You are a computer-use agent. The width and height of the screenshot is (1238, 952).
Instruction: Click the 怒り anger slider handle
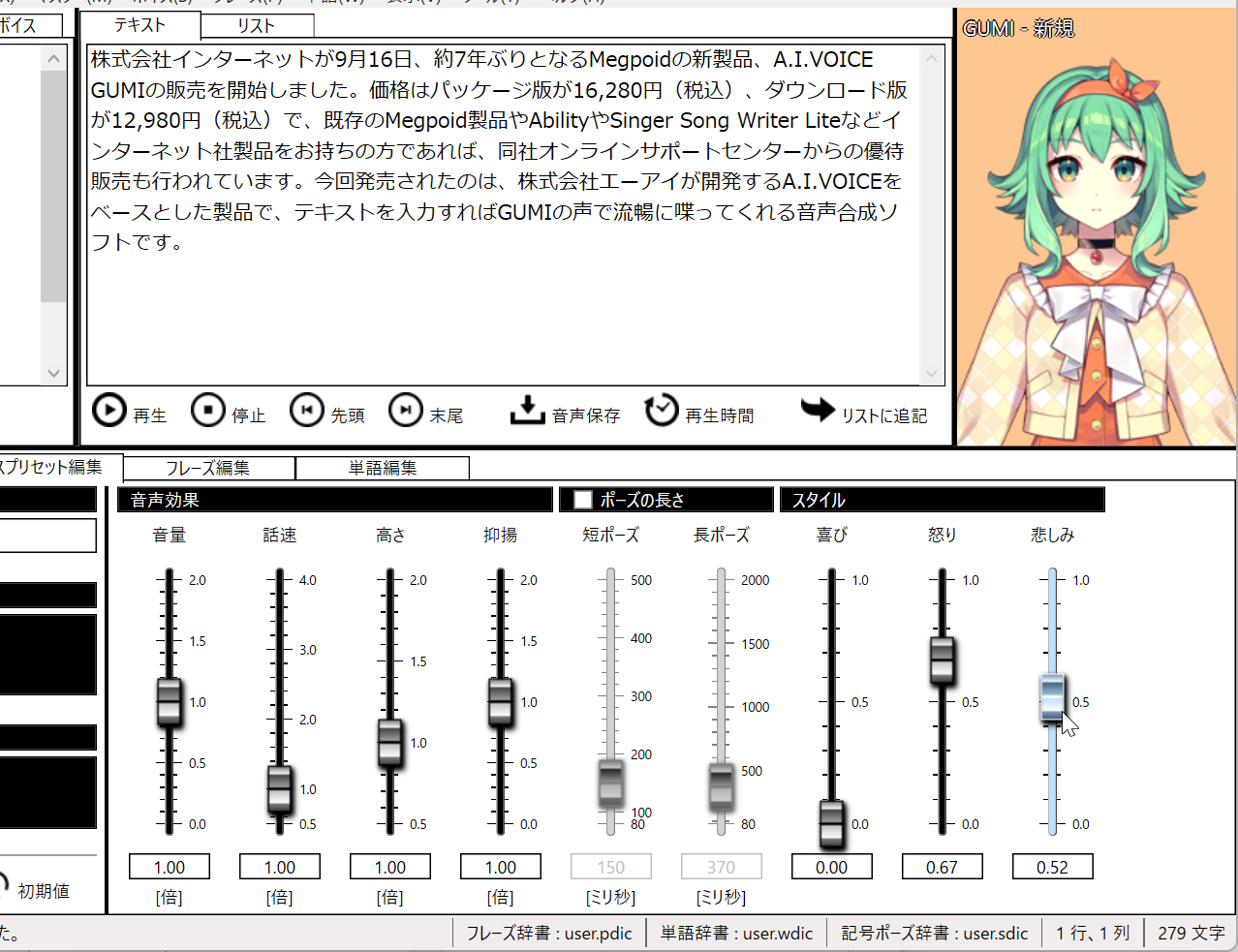tap(943, 660)
